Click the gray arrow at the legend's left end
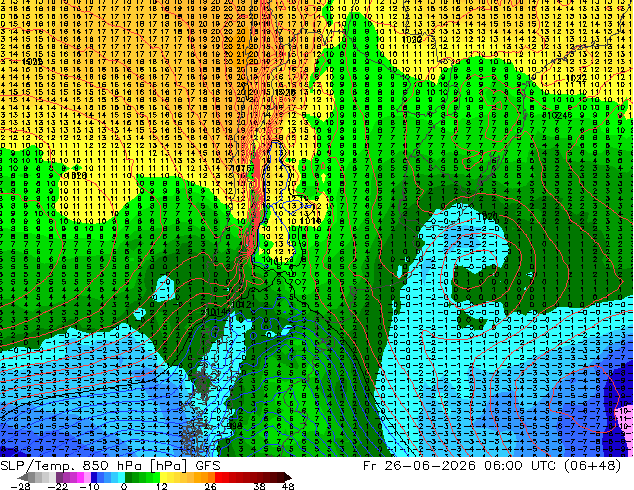Screen dimensions: 634x490 point(22,477)
